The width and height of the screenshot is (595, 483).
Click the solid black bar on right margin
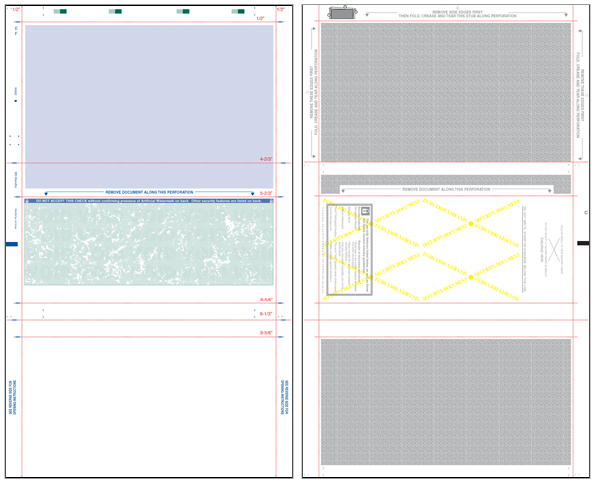(583, 243)
